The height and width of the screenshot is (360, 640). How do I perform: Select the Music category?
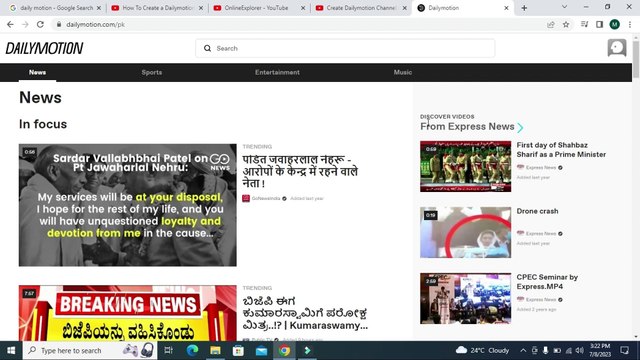[403, 72]
